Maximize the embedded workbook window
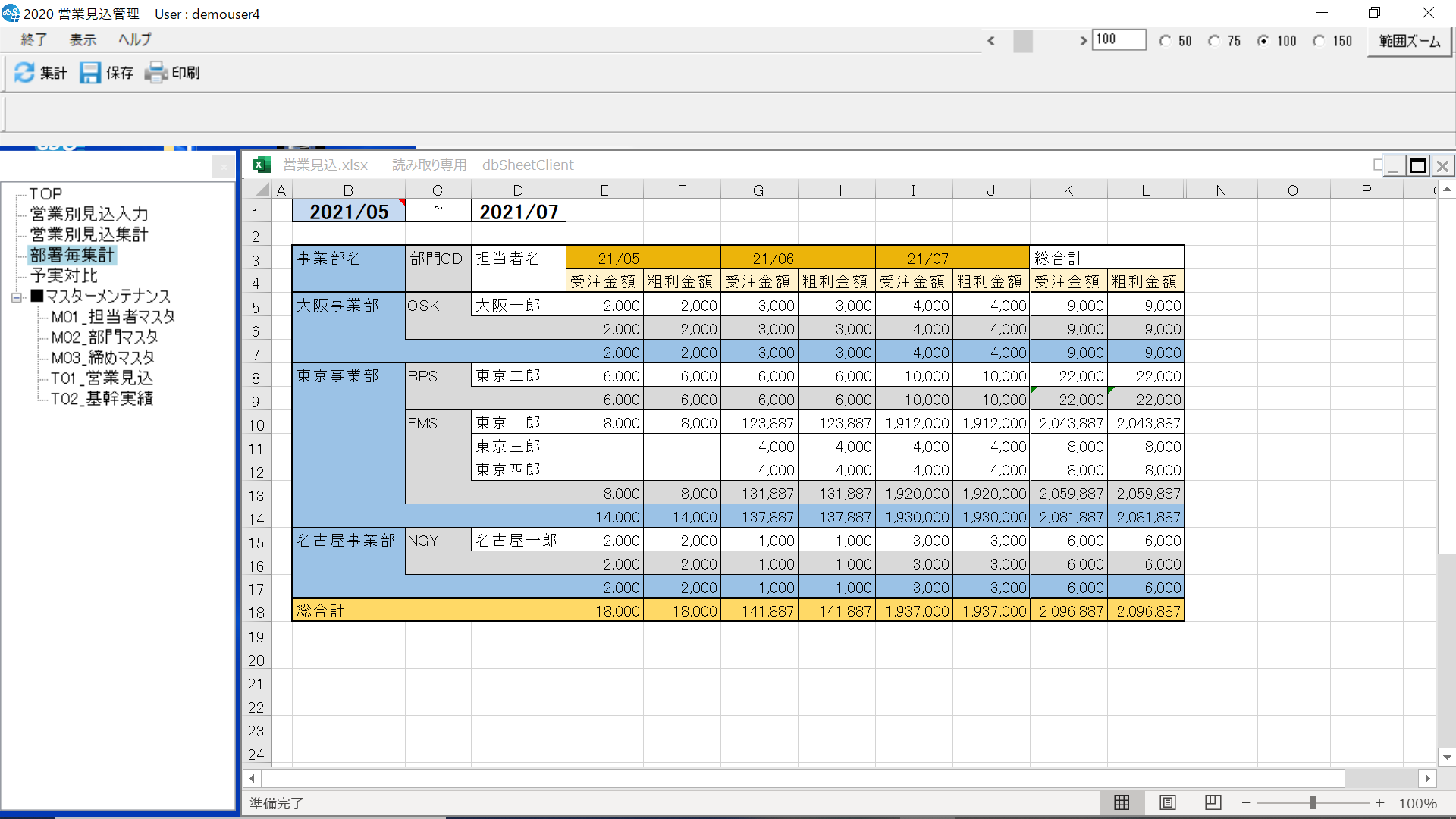 click(x=1417, y=165)
